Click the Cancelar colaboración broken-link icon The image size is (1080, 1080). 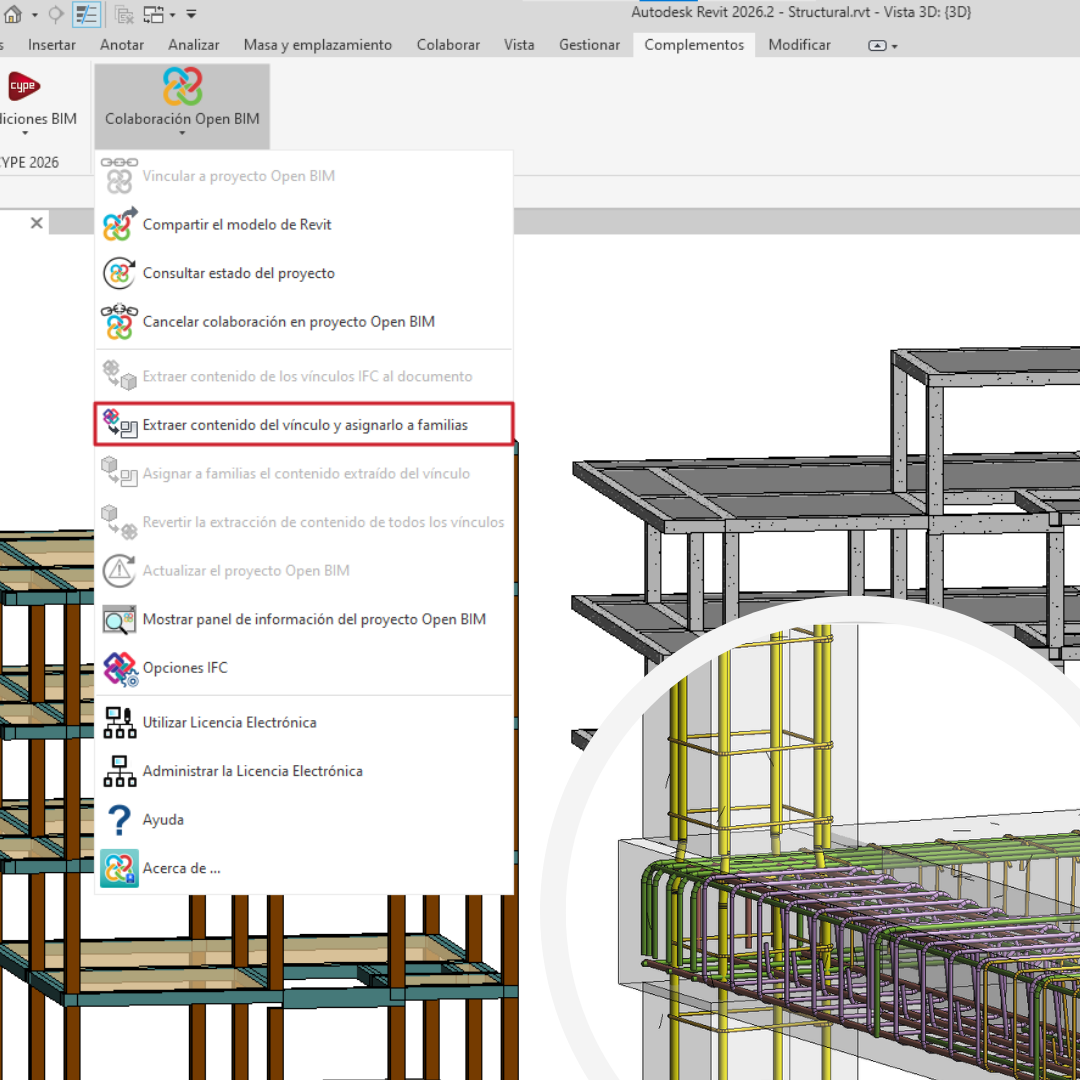point(119,322)
